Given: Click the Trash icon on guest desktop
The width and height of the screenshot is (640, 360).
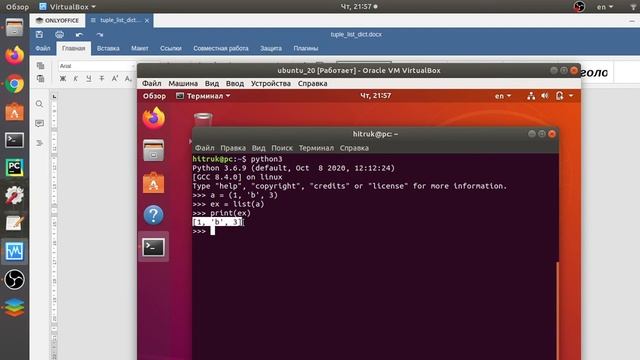Looking at the screenshot, I should click(203, 120).
